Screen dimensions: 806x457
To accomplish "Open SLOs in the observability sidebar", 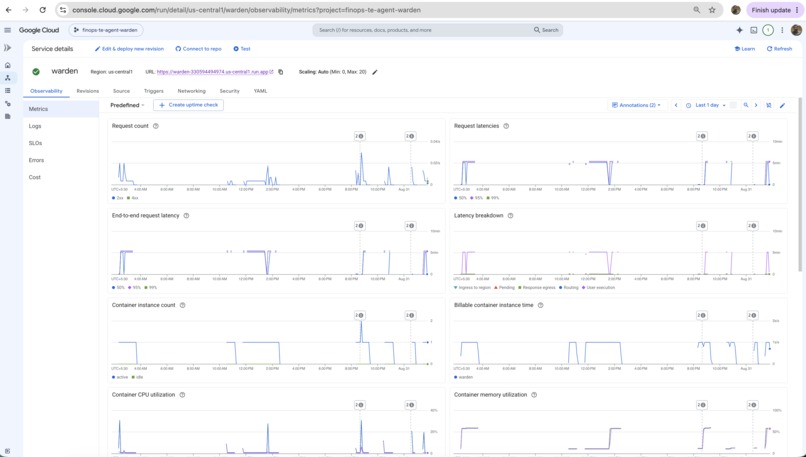I will click(x=35, y=143).
